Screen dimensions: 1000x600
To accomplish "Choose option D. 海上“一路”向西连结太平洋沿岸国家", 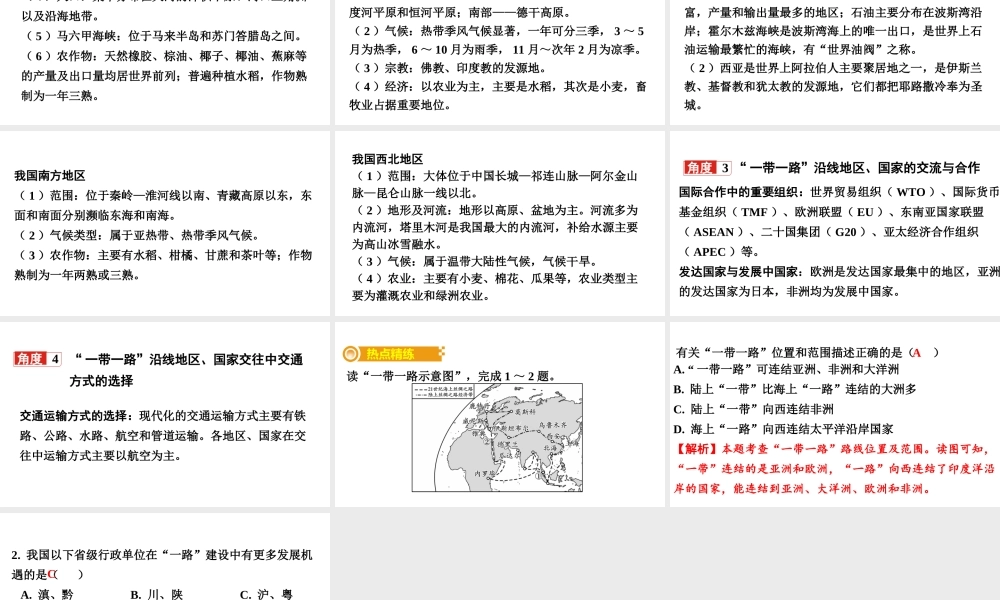I will [x=783, y=428].
